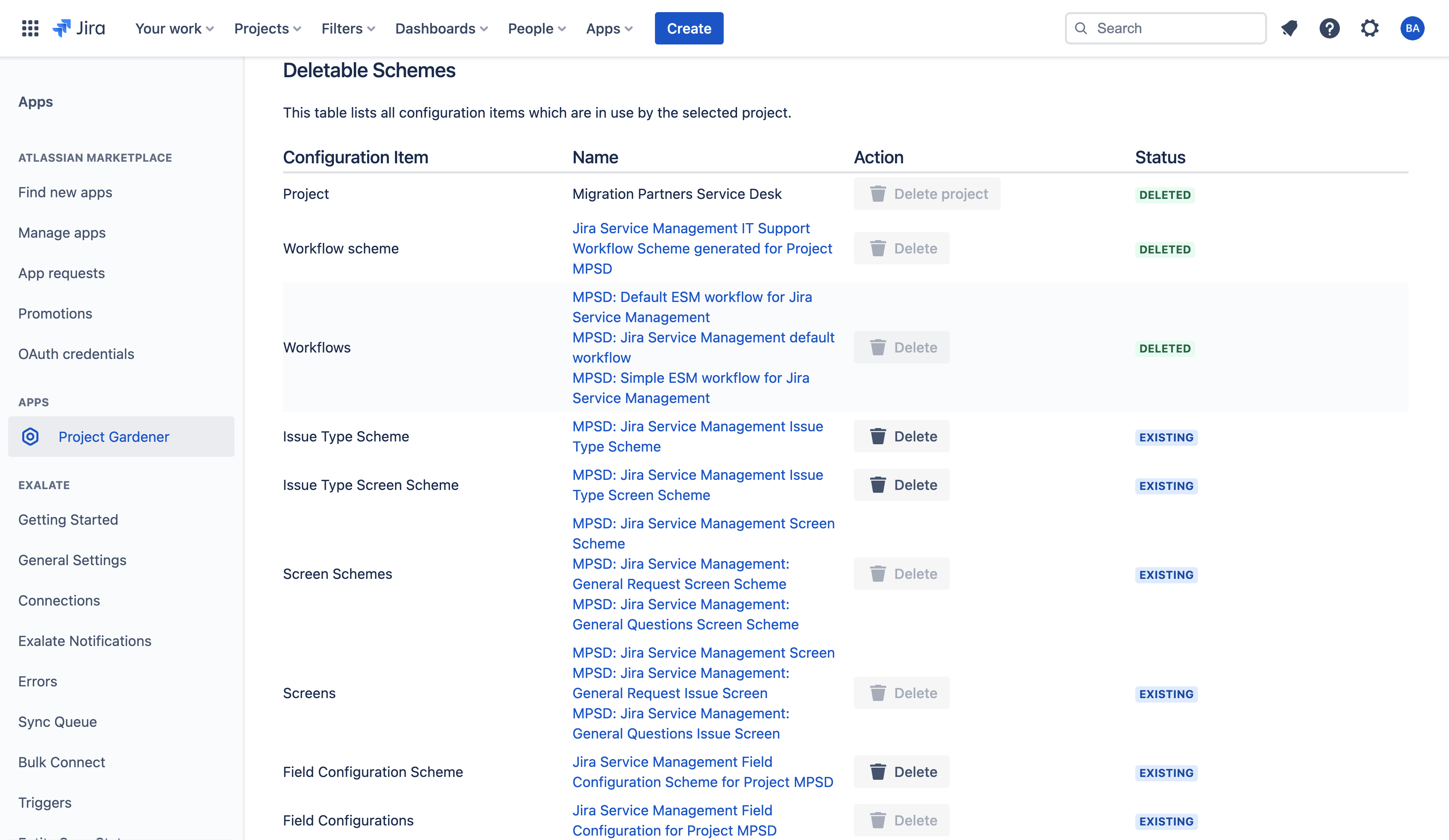The width and height of the screenshot is (1449, 840).
Task: Open the app switcher grid icon
Action: point(30,28)
